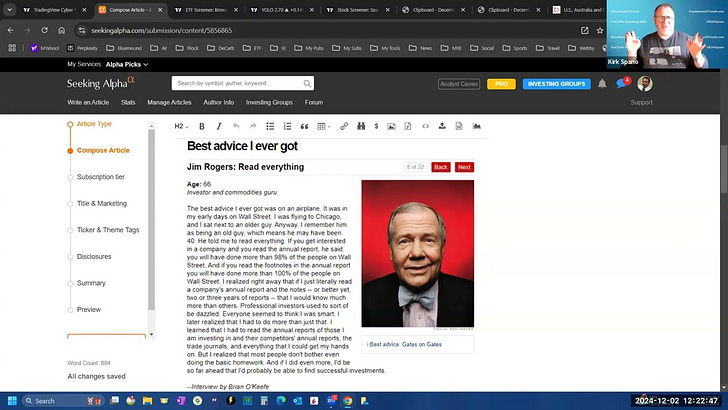Image resolution: width=728 pixels, height=410 pixels.
Task: Click the document page icon in toolbar
Action: pyautogui.click(x=459, y=126)
